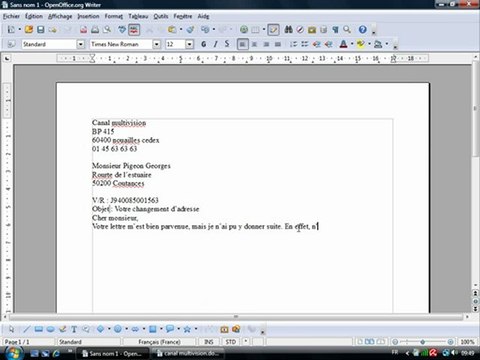Open the Undo history dropdown arrow
The width and height of the screenshot is (480, 360).
(214, 30)
